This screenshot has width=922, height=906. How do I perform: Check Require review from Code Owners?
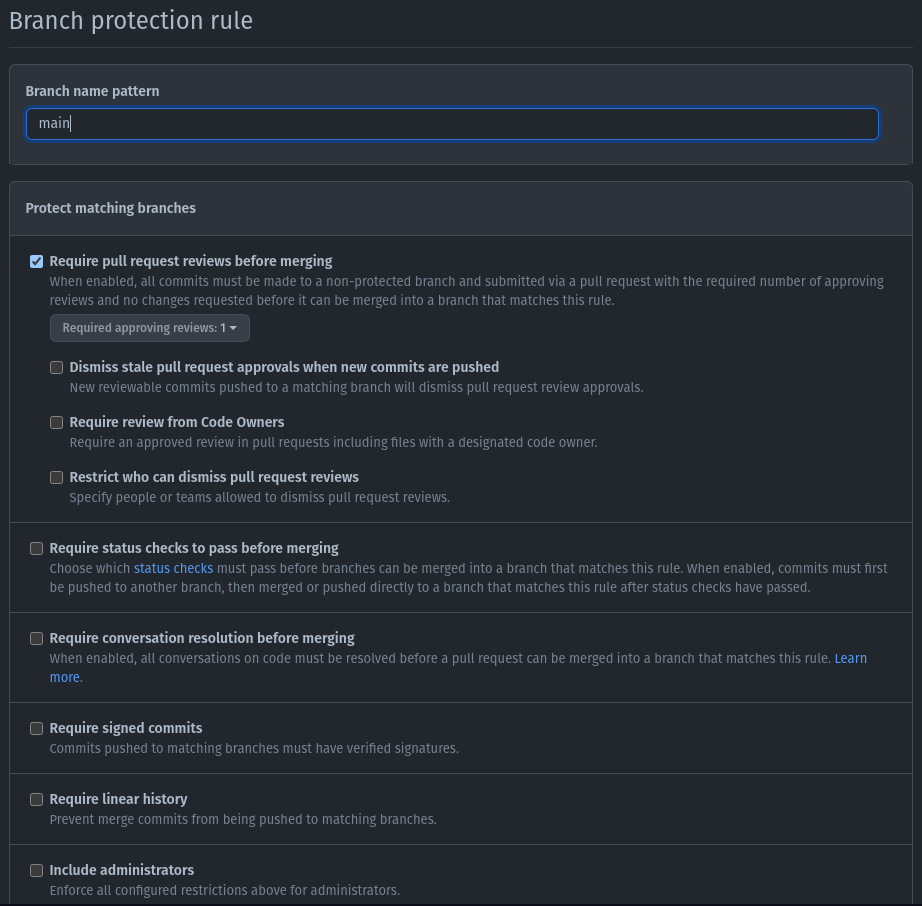click(x=56, y=423)
